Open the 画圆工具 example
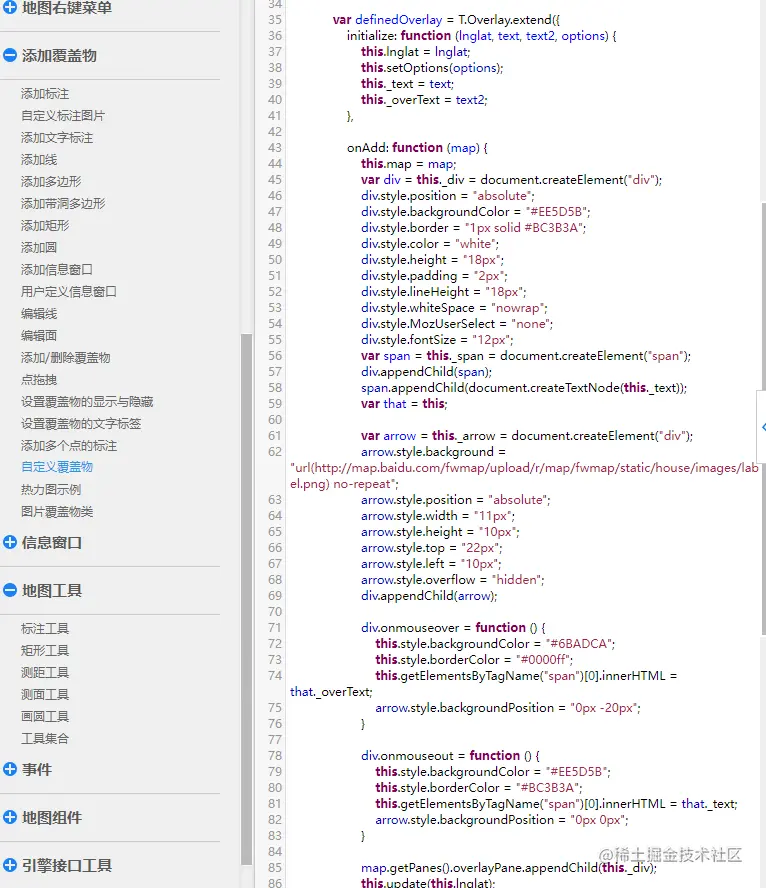This screenshot has width=766, height=888. (x=45, y=716)
